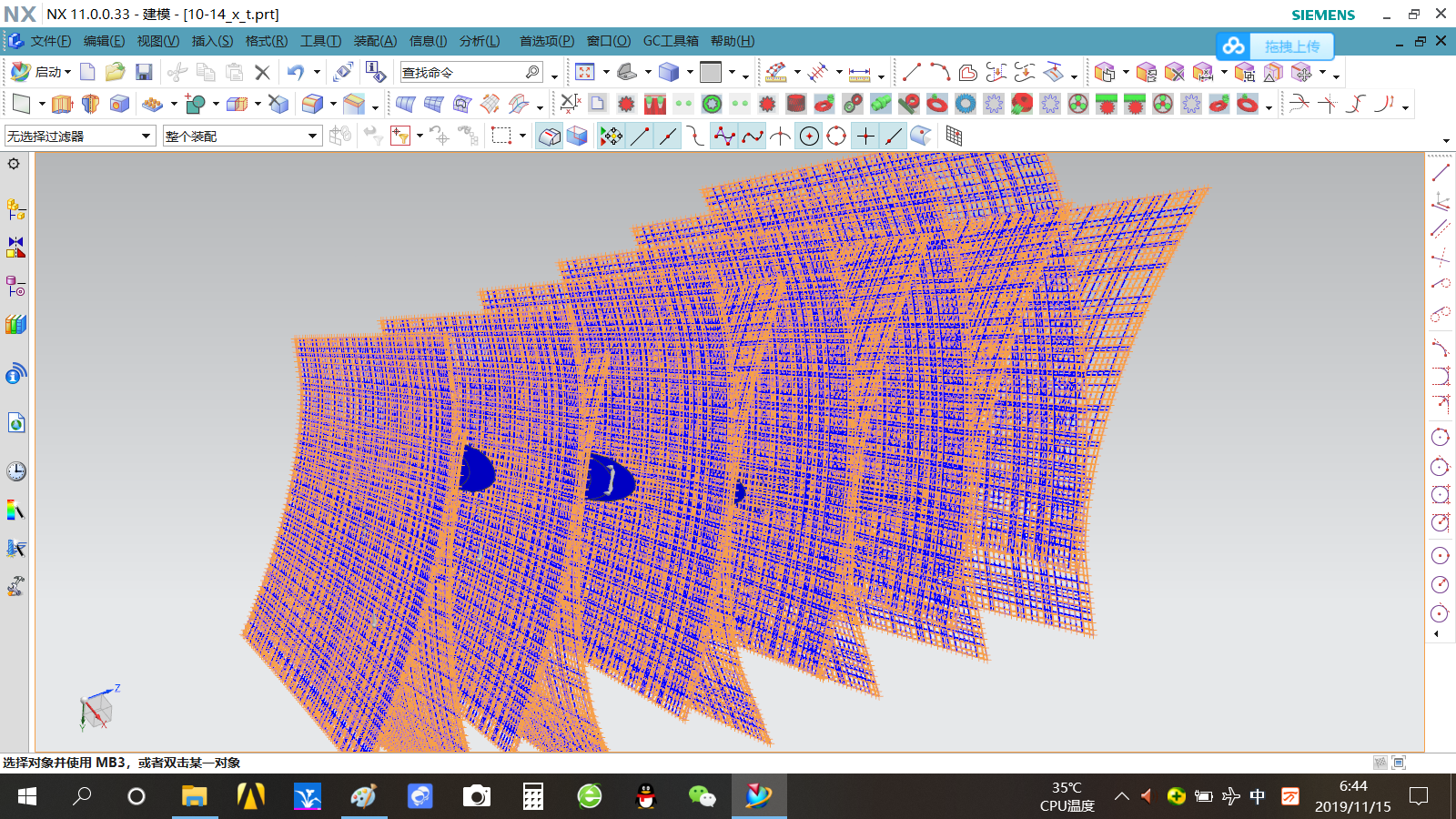
Task: Open WeChat from the taskbar
Action: click(702, 796)
